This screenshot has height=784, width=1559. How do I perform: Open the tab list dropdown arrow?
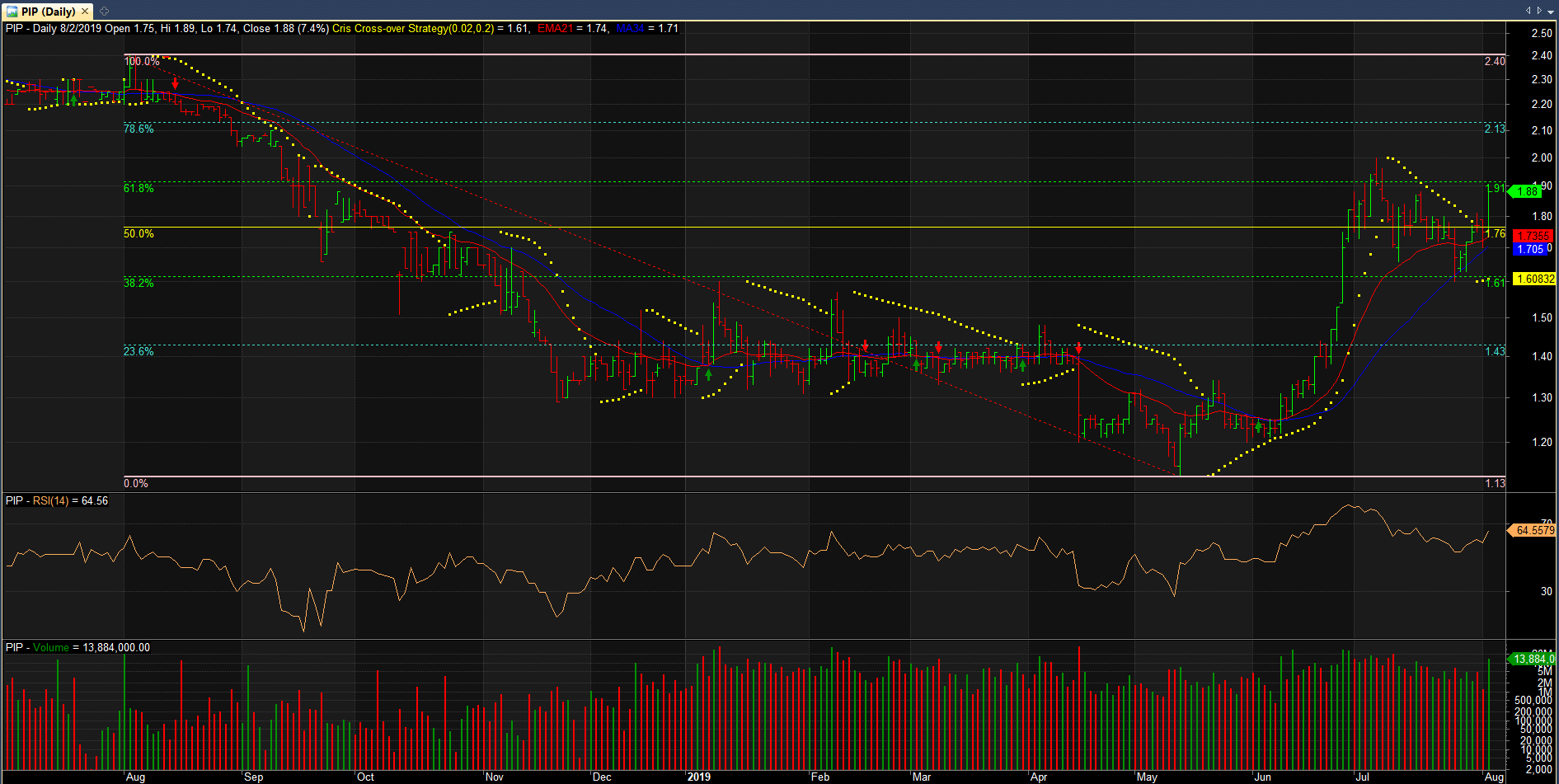[1550, 11]
